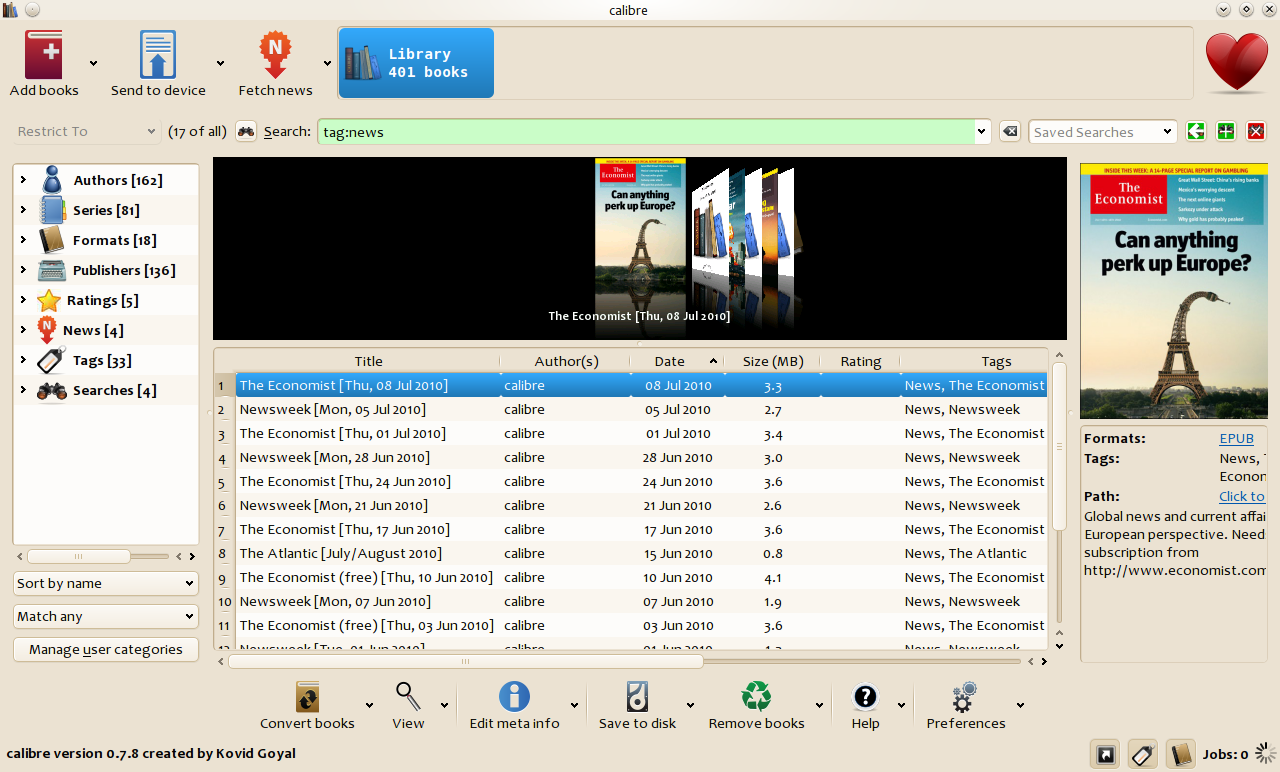The width and height of the screenshot is (1280, 772).
Task: Open the View dropdown arrow
Action: point(443,705)
